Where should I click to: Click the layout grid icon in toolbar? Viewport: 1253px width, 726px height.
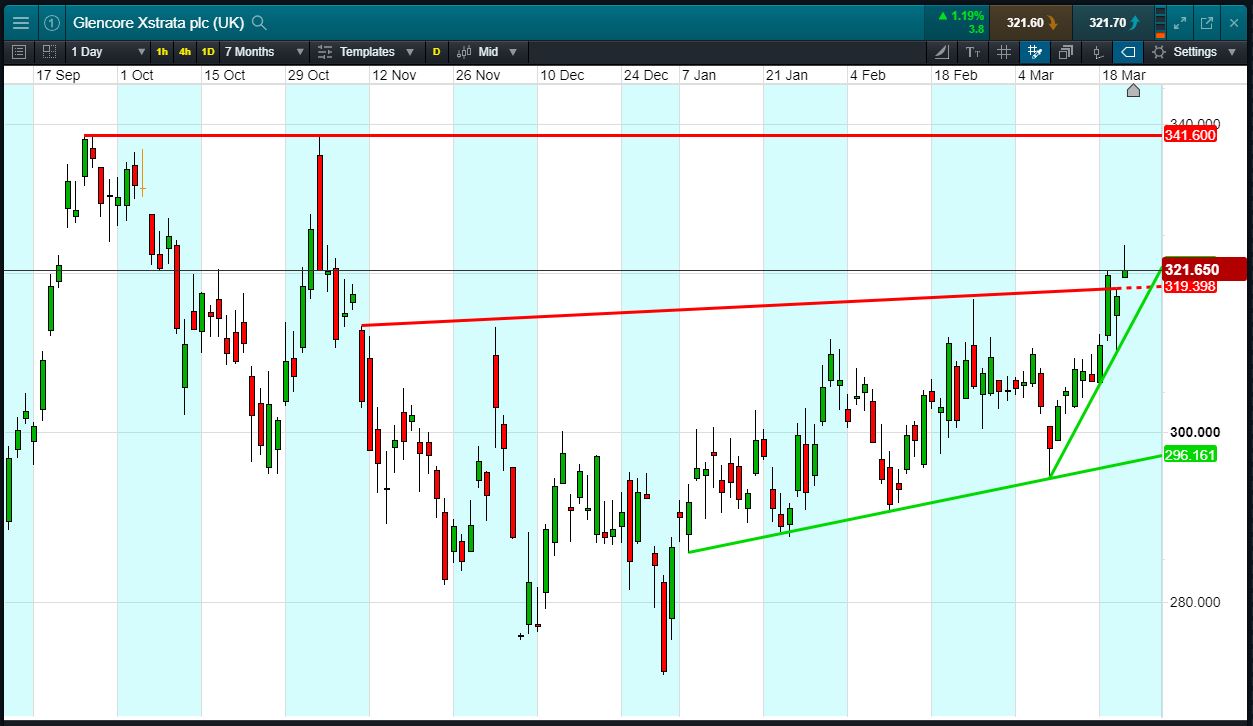coord(48,52)
